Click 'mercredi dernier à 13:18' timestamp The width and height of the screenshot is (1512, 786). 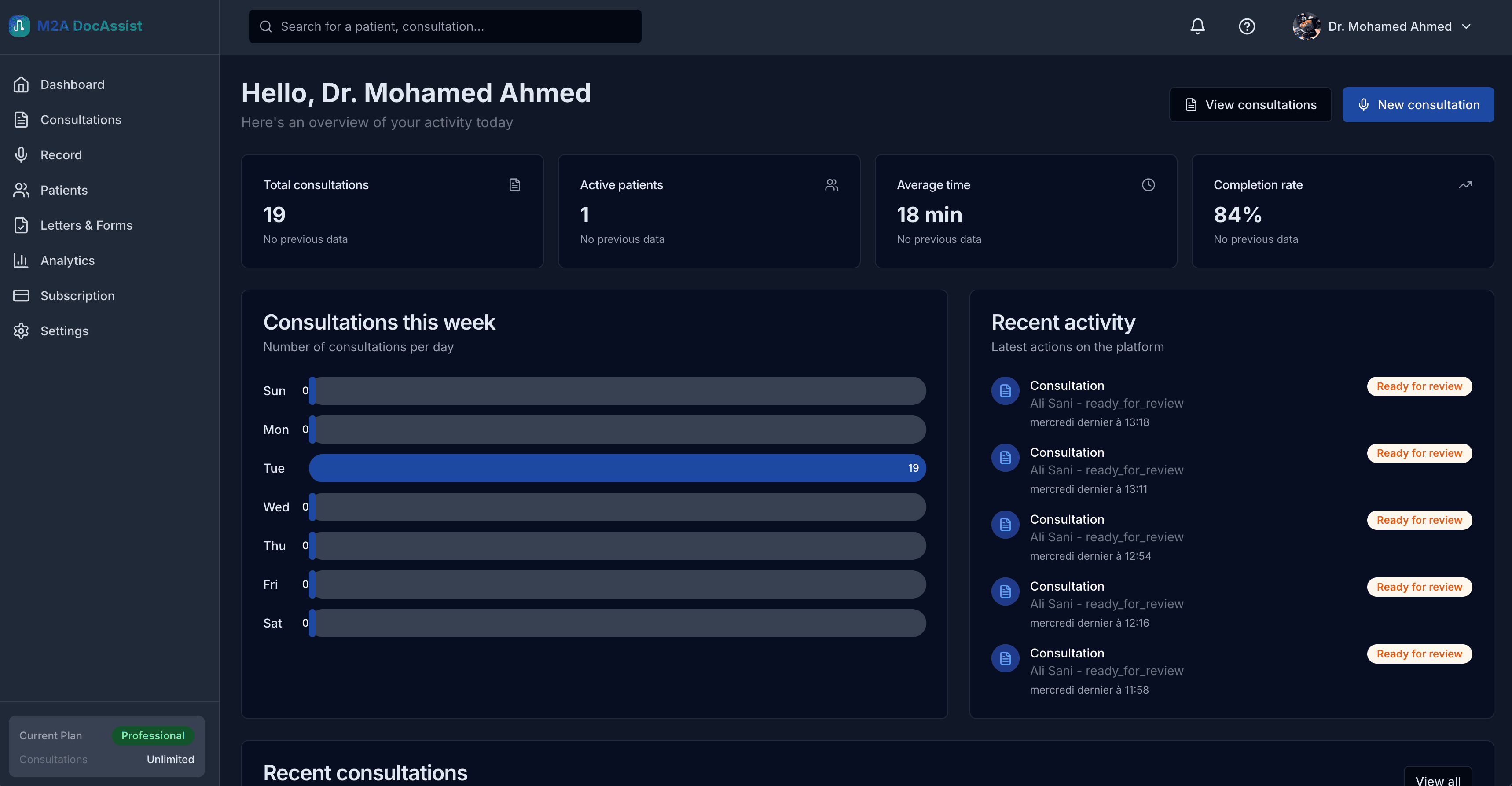(1090, 422)
